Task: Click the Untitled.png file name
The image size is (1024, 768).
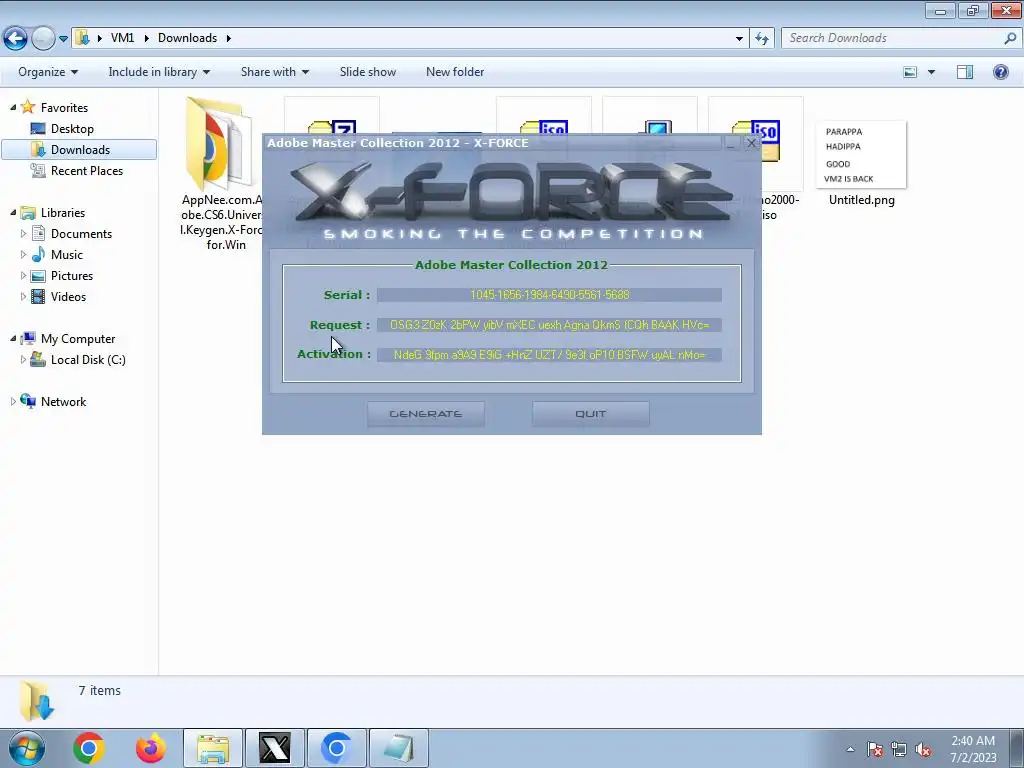Action: point(861,200)
